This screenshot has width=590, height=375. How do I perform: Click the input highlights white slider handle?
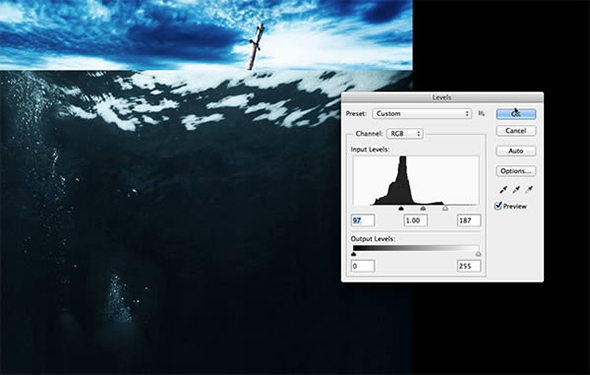[445, 208]
